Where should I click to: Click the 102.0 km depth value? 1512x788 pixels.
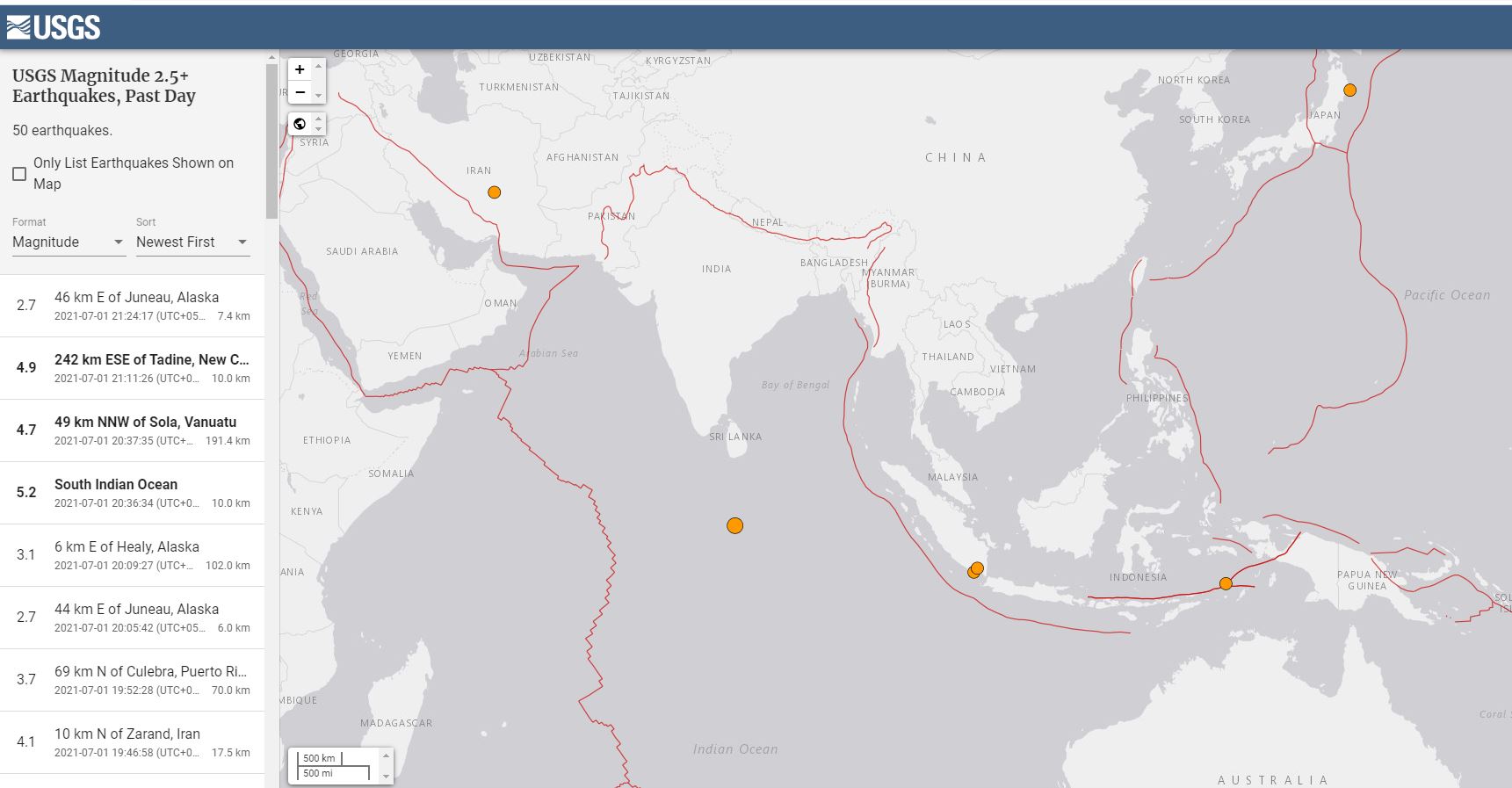[228, 566]
